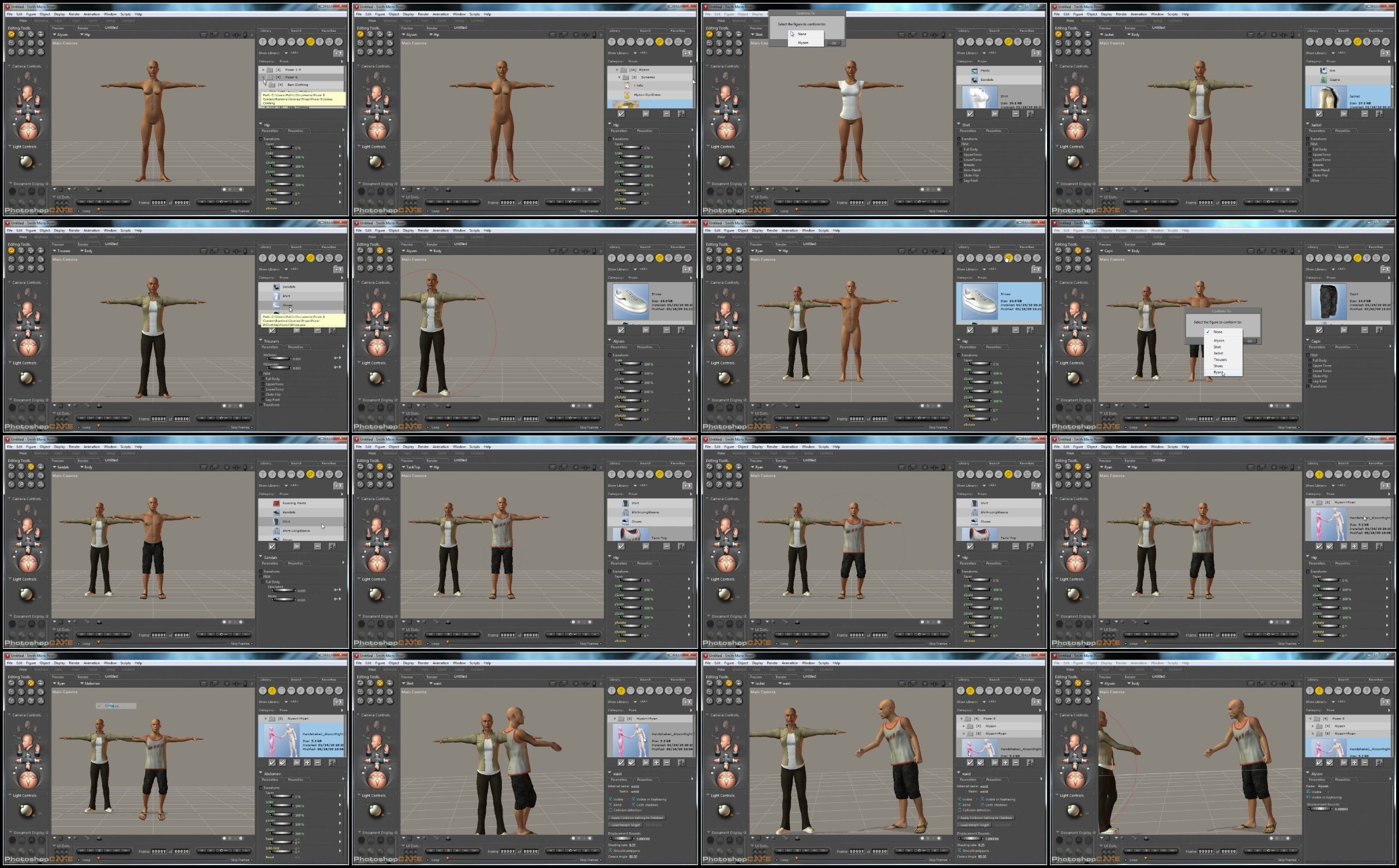Click the trackball camera control in Capri frame
The height and width of the screenshot is (868, 1399).
1075,347
